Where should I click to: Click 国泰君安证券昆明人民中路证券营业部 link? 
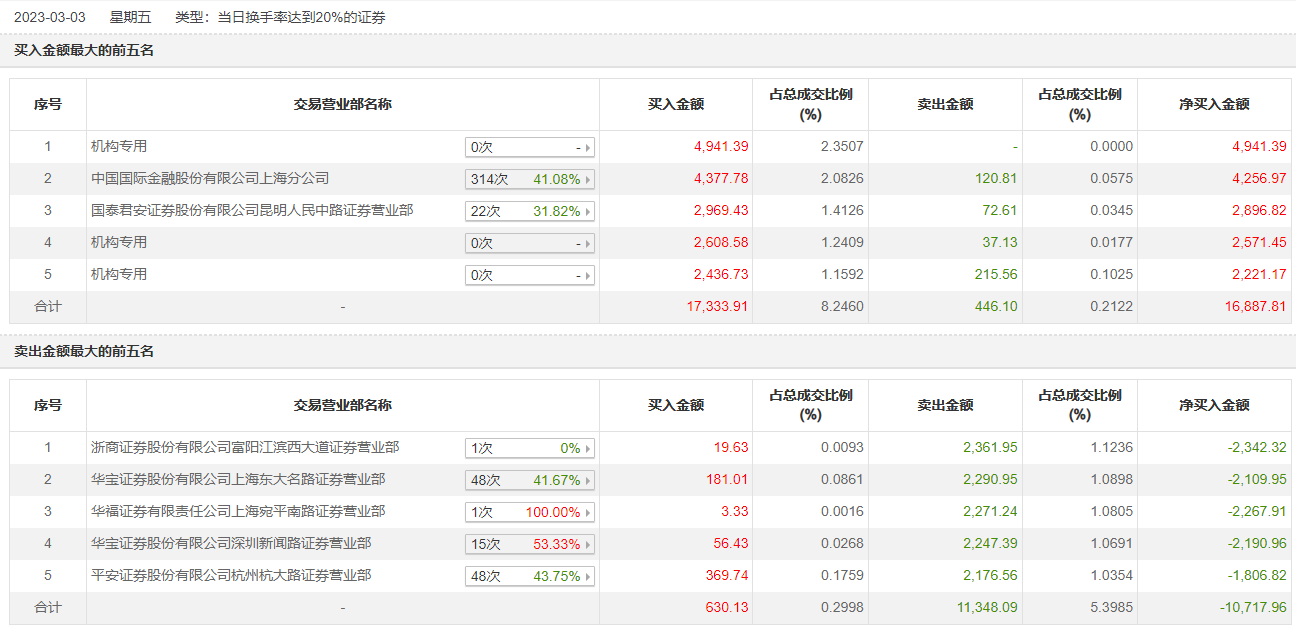pos(252,211)
